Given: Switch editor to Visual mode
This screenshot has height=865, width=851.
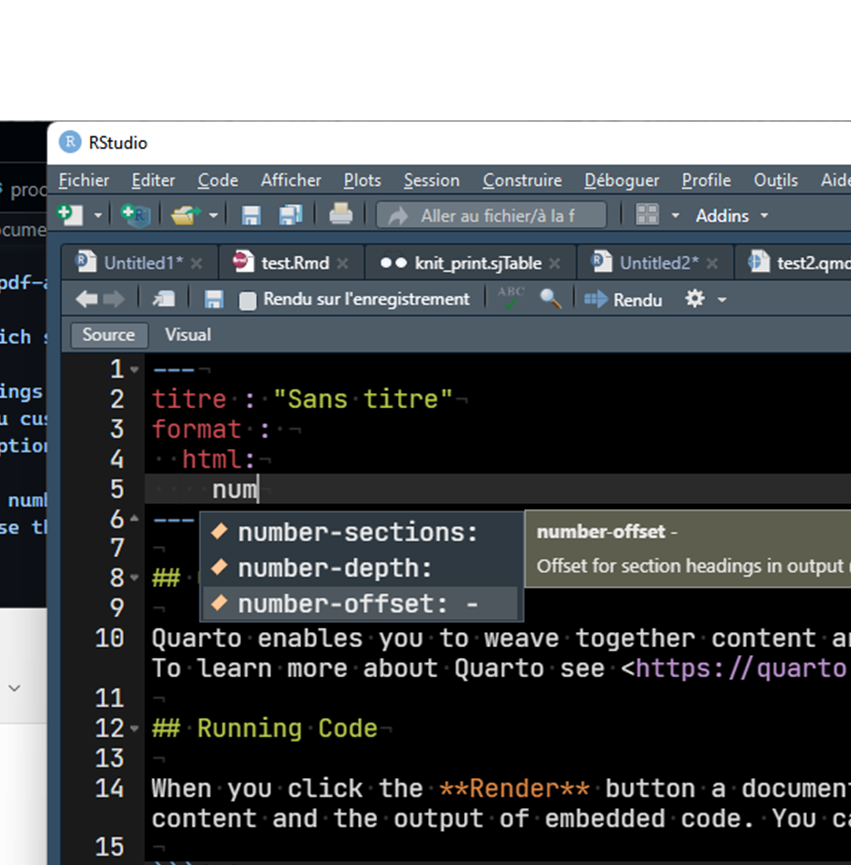Looking at the screenshot, I should pos(188,335).
